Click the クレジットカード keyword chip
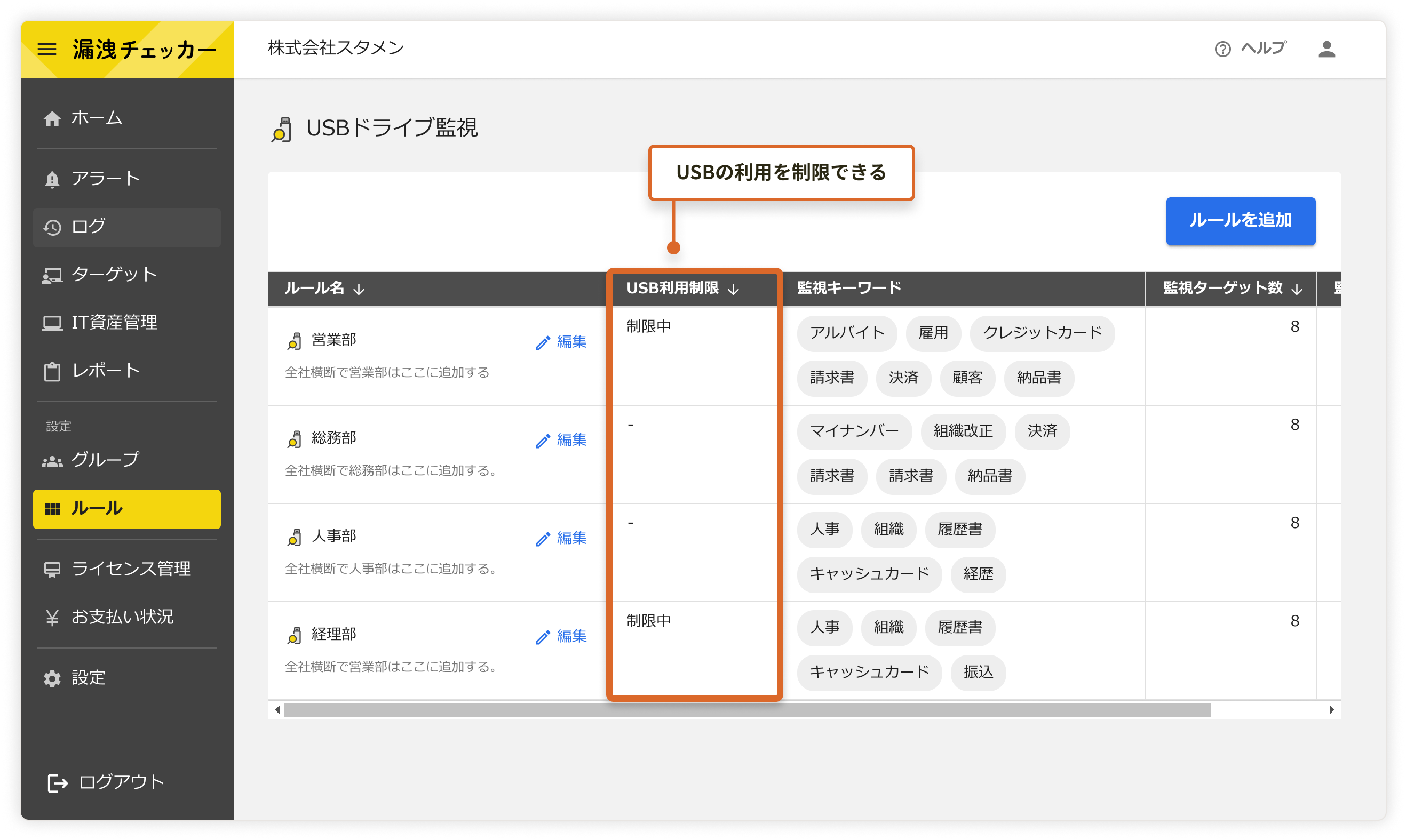 tap(1042, 333)
